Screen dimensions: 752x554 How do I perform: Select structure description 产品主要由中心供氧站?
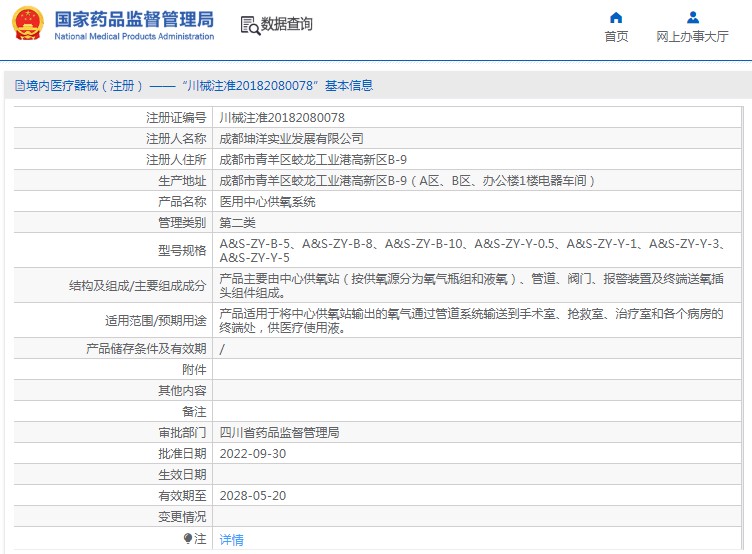(471, 285)
